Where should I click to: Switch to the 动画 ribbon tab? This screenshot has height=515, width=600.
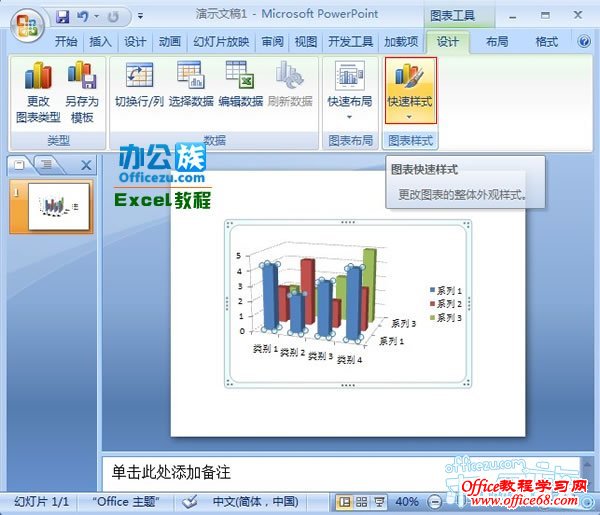[x=170, y=41]
